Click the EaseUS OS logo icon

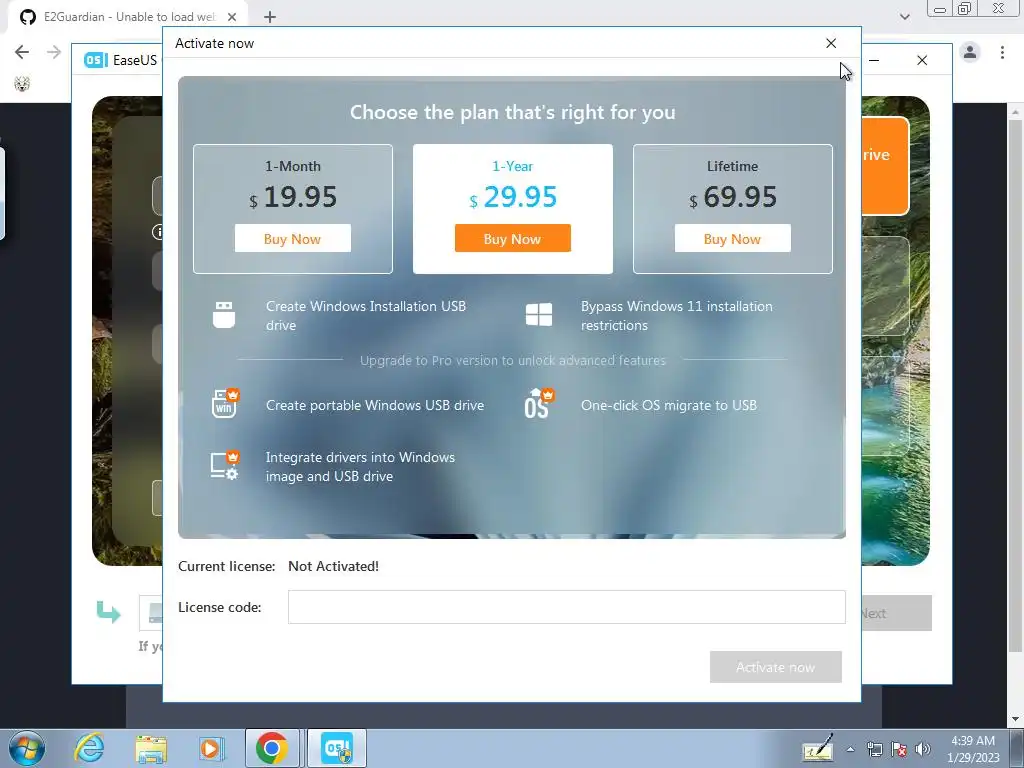(95, 60)
